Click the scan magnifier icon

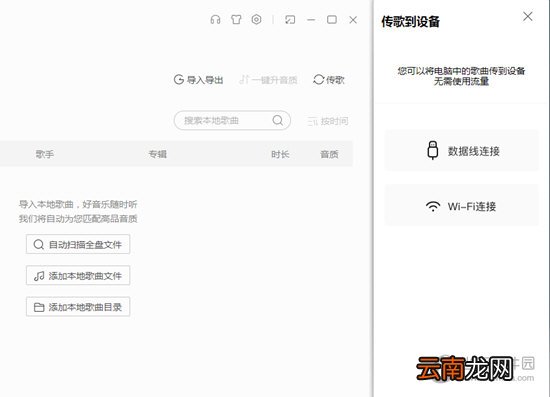tap(39, 244)
